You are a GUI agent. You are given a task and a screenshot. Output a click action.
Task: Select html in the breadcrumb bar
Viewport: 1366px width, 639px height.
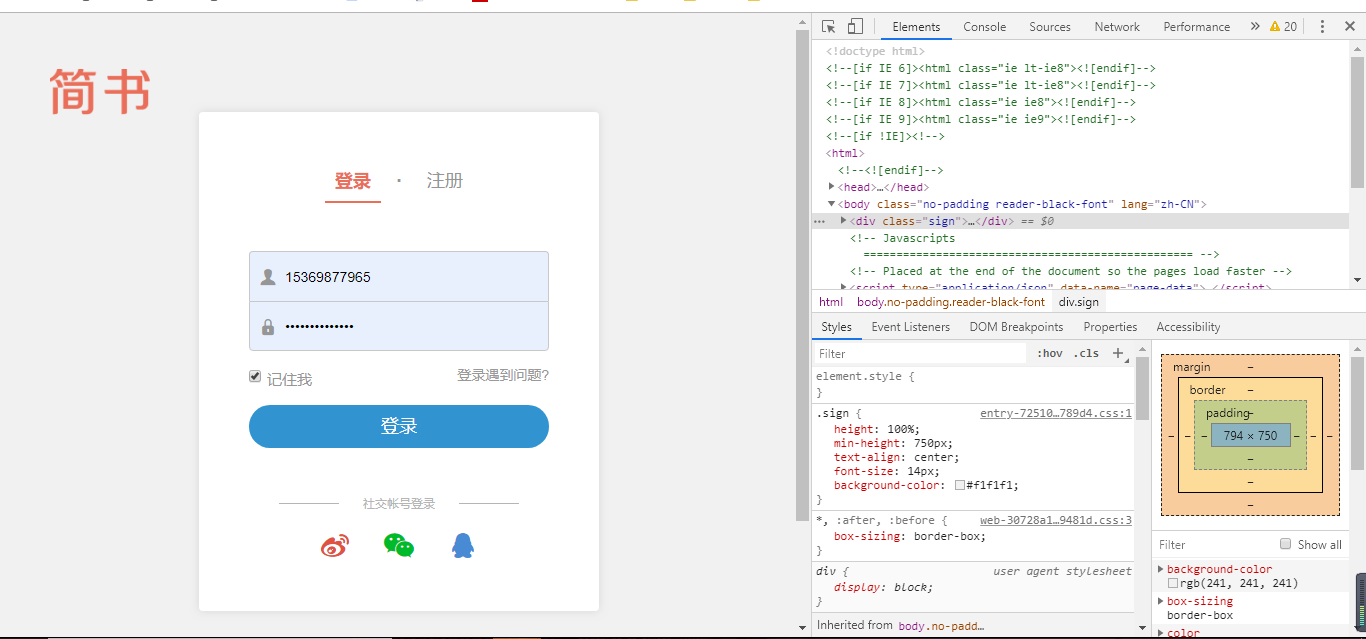coord(831,302)
